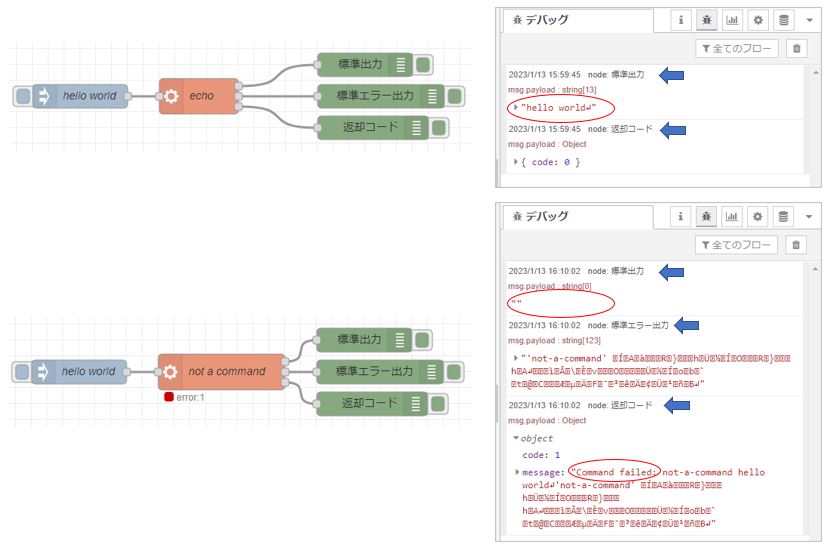
Task: Open the gear configuration nodes icon in the top sidebar
Action: (x=759, y=19)
